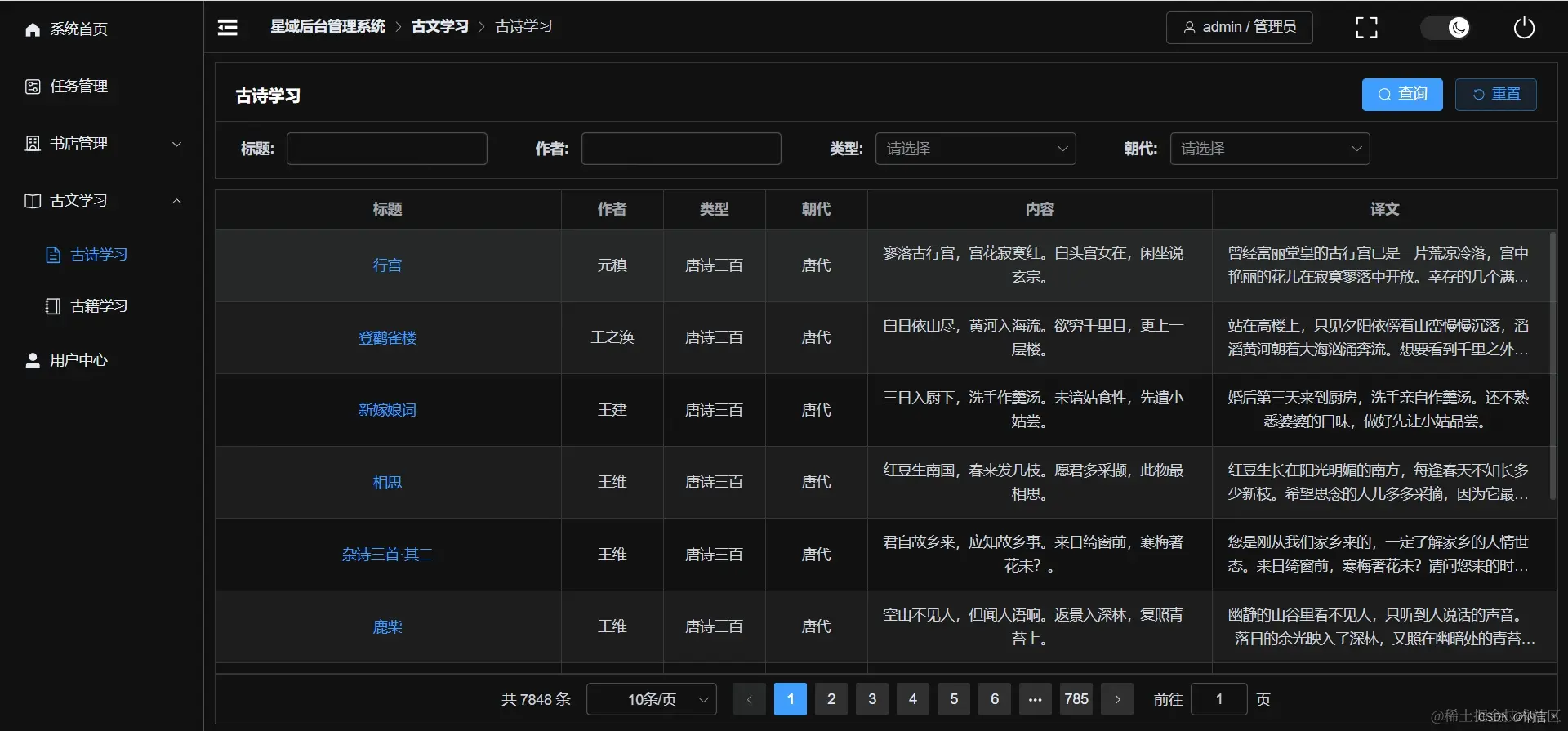Click the 内容 column header
This screenshot has height=731, width=1568.
click(x=1040, y=209)
